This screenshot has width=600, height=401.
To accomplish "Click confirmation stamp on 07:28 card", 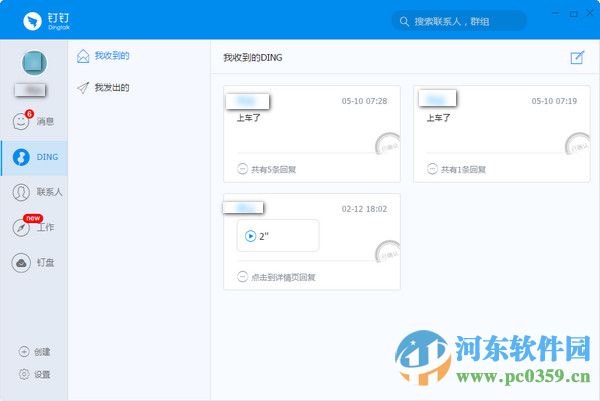I will click(388, 144).
